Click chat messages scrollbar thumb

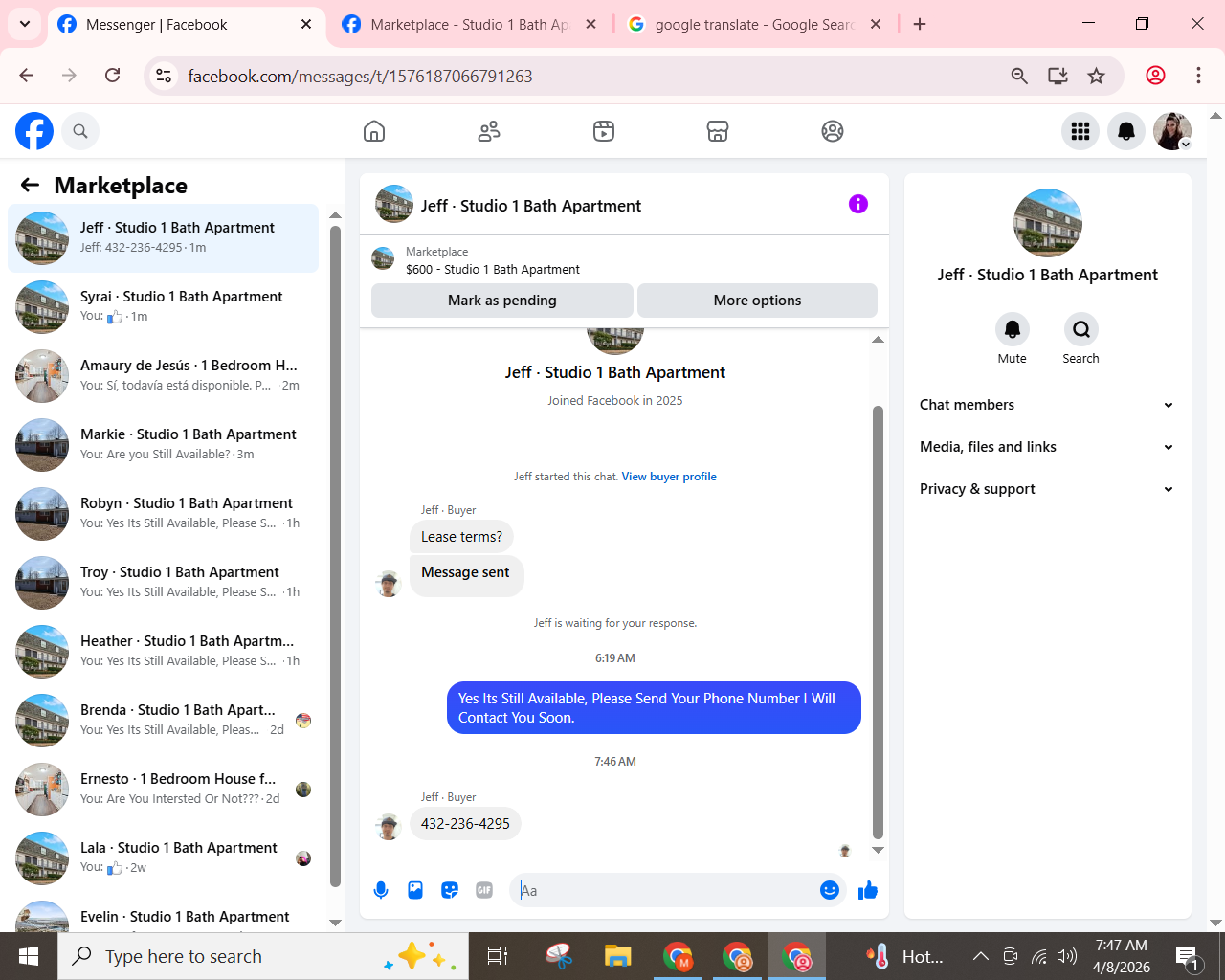(878, 622)
